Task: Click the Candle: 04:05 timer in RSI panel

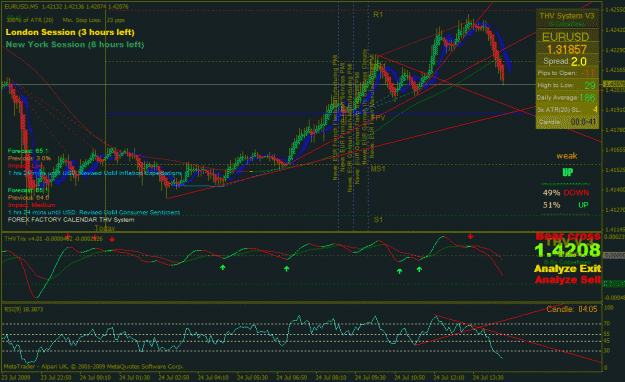Action: pyautogui.click(x=572, y=309)
